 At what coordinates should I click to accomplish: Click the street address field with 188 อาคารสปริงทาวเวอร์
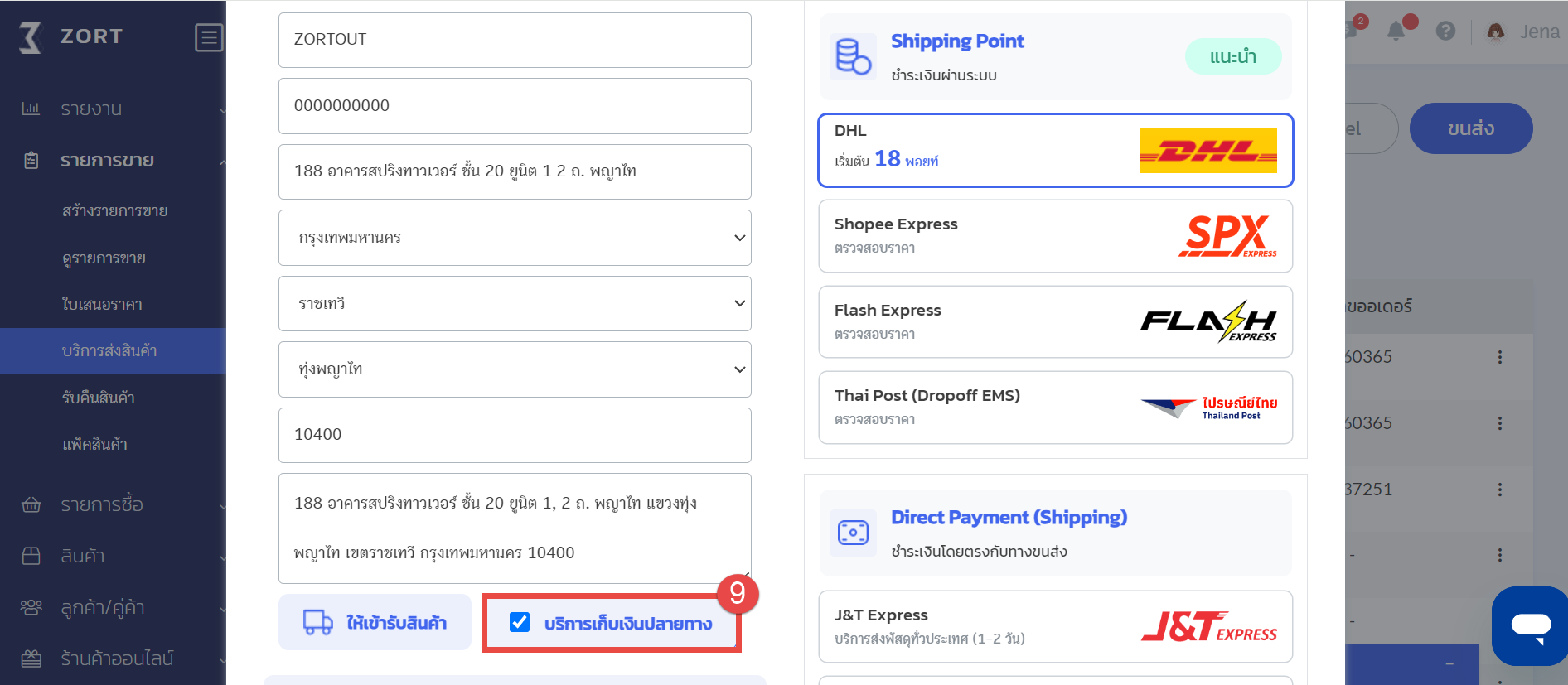tap(515, 171)
